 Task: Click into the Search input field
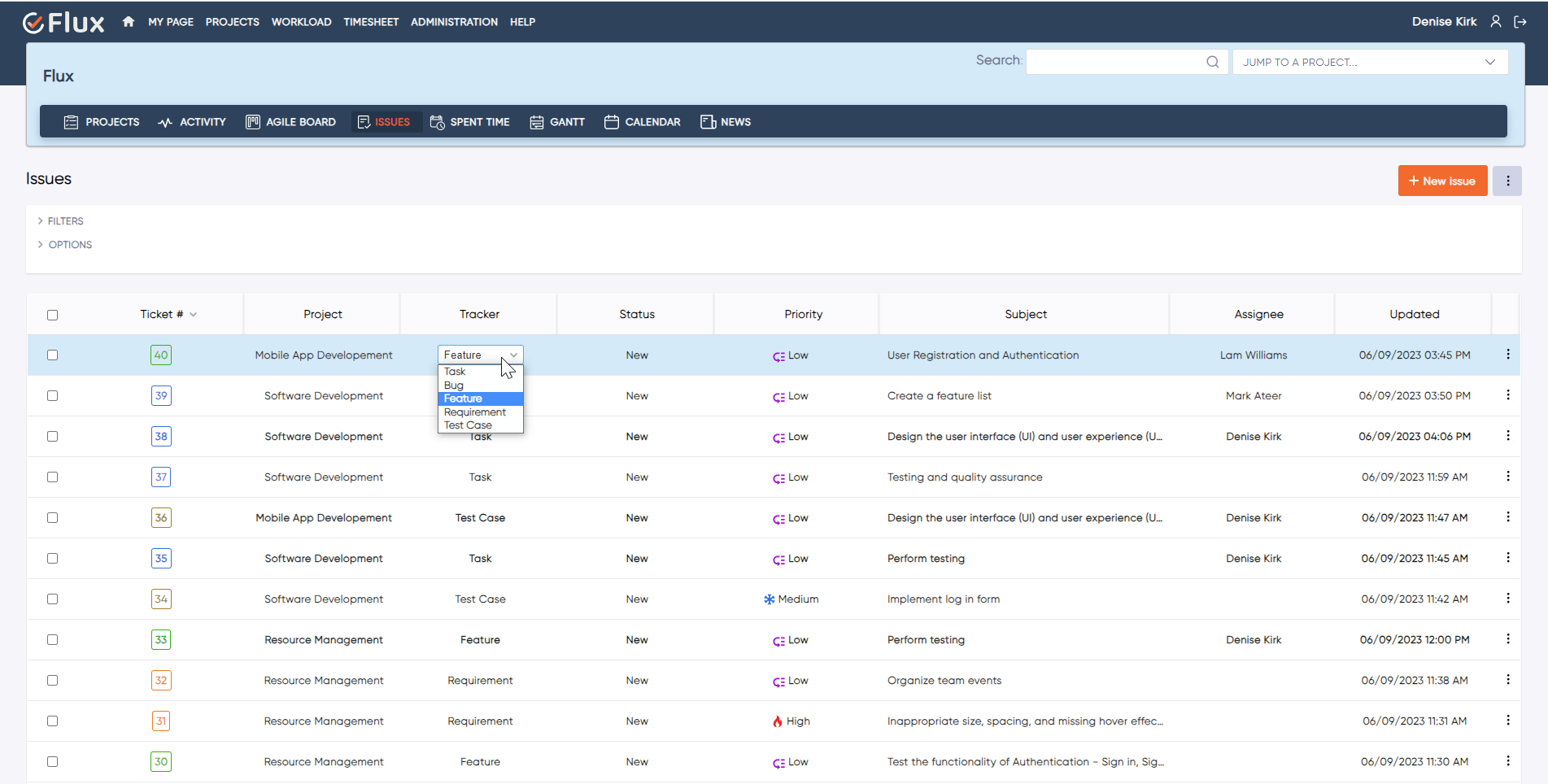1114,62
